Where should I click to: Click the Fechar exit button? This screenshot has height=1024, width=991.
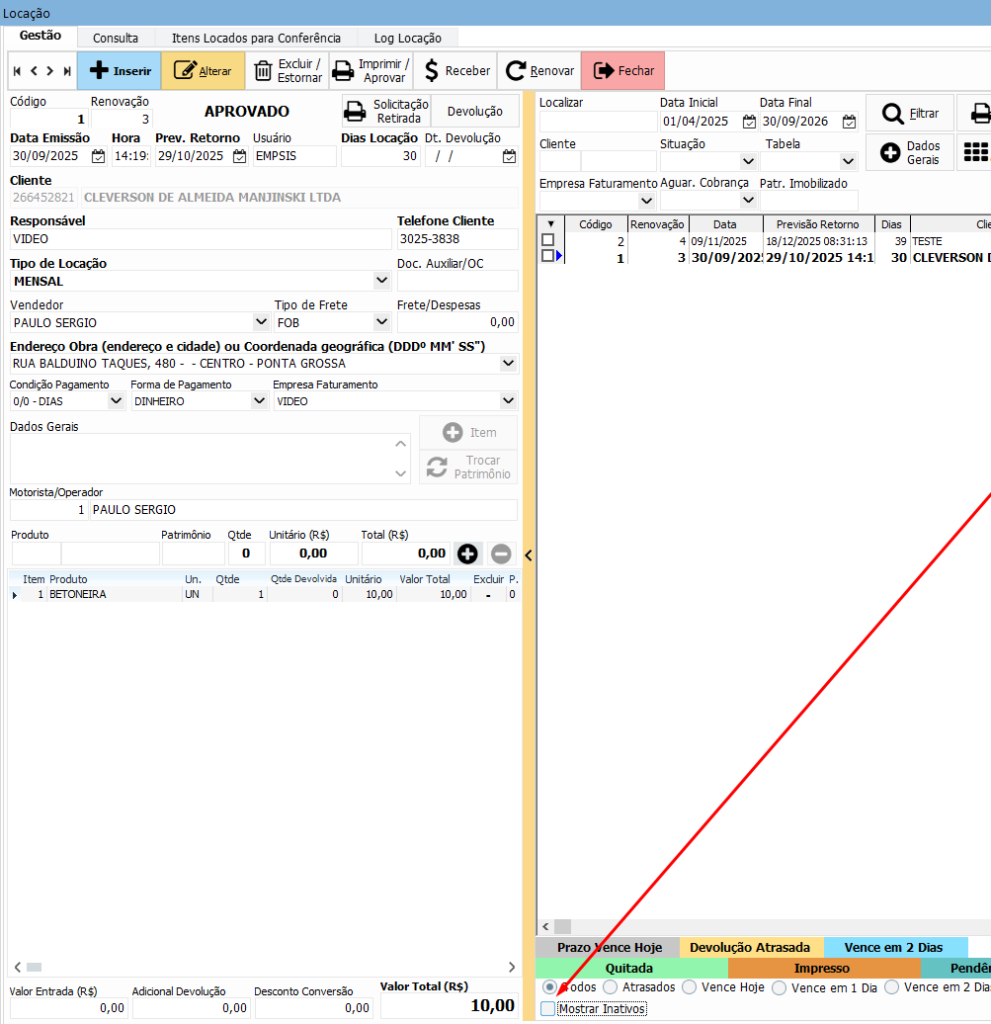pos(623,71)
